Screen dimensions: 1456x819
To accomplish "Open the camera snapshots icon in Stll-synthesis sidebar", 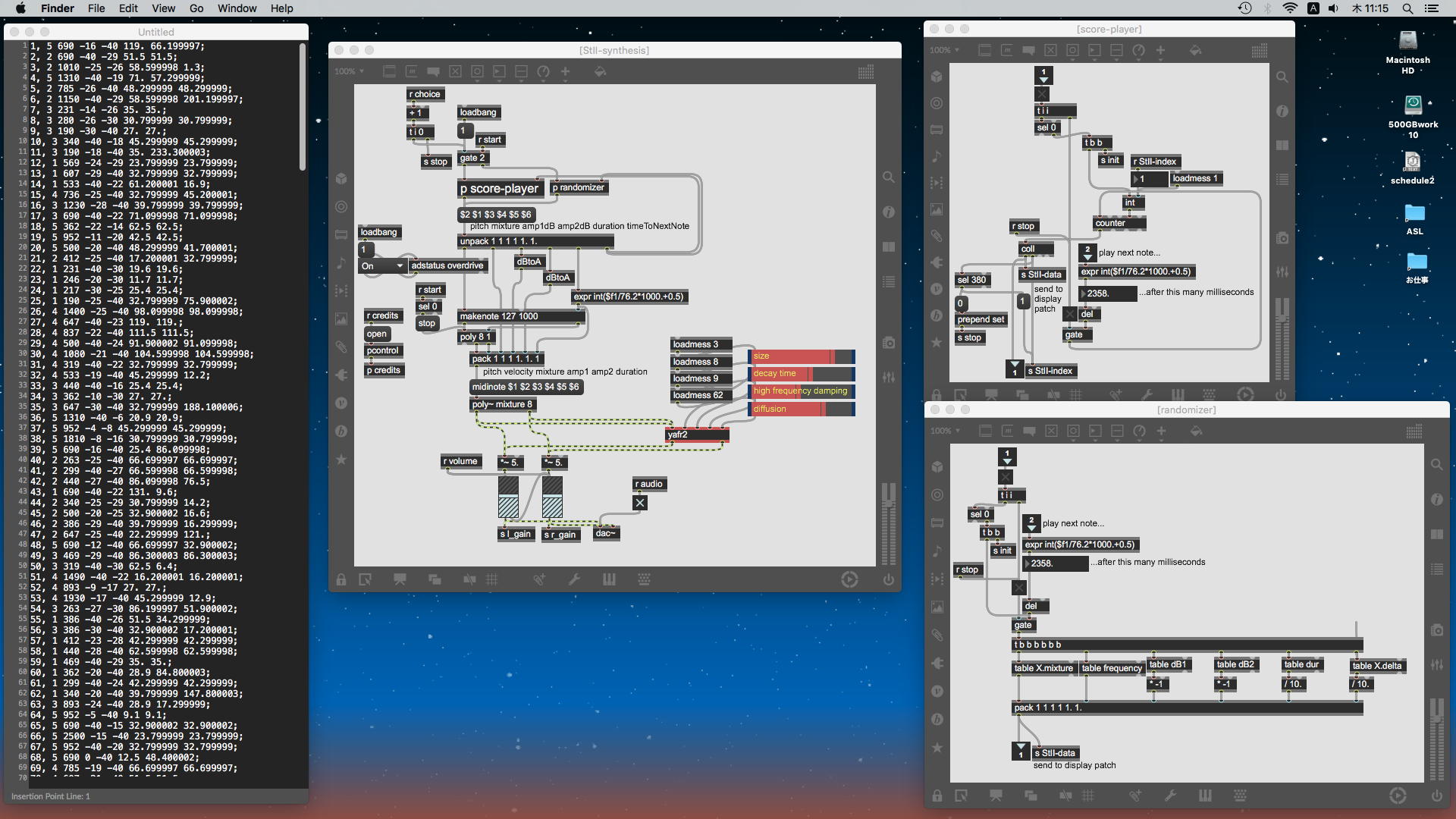I will pyautogui.click(x=888, y=343).
